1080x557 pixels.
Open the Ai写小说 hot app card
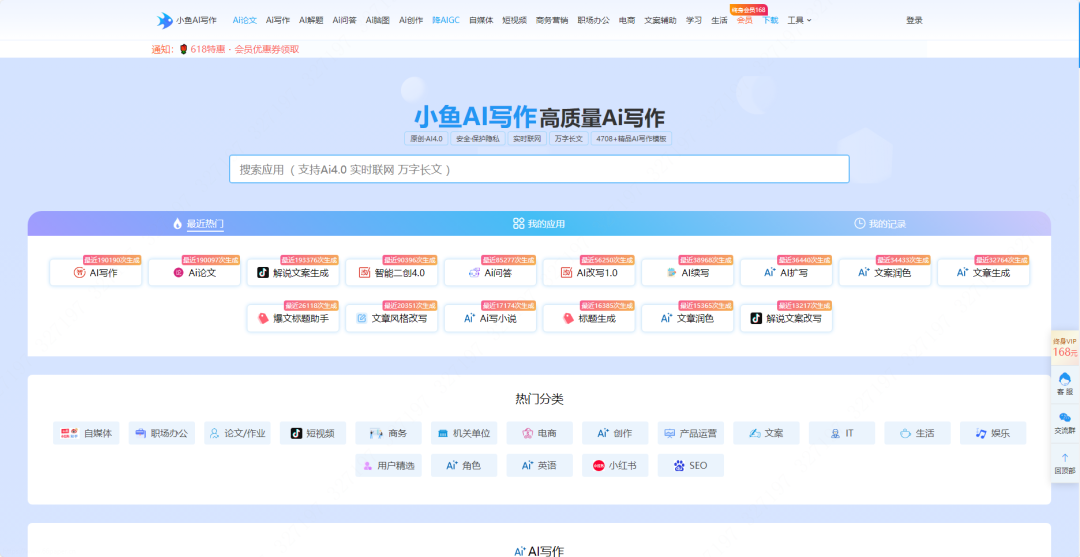pos(490,318)
